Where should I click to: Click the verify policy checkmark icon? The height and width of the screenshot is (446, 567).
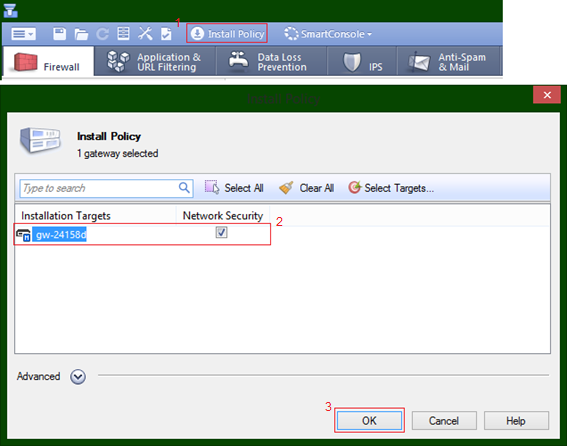(166, 34)
